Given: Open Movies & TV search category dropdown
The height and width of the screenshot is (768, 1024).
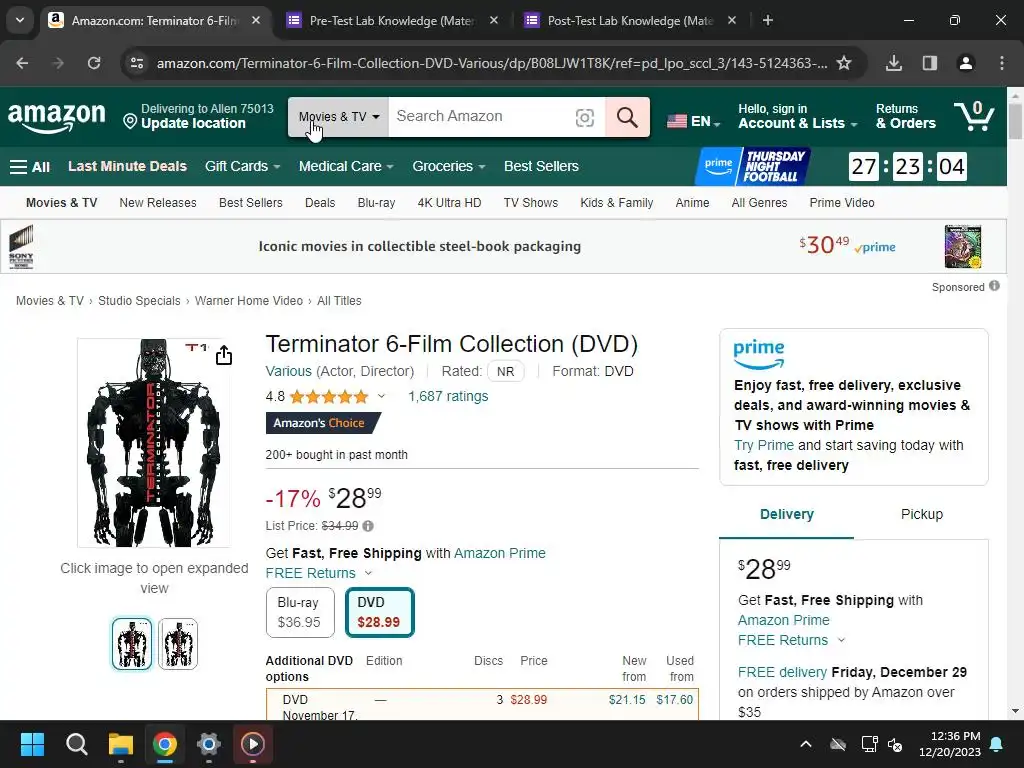Looking at the screenshot, I should coord(338,117).
